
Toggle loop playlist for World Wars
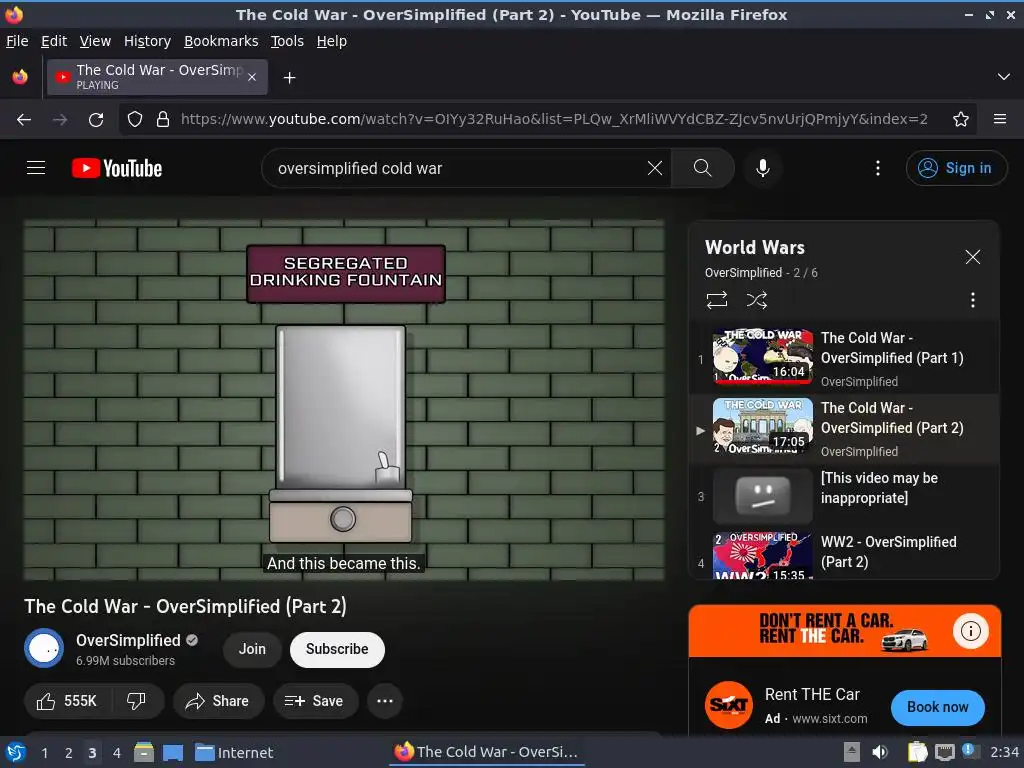716,300
